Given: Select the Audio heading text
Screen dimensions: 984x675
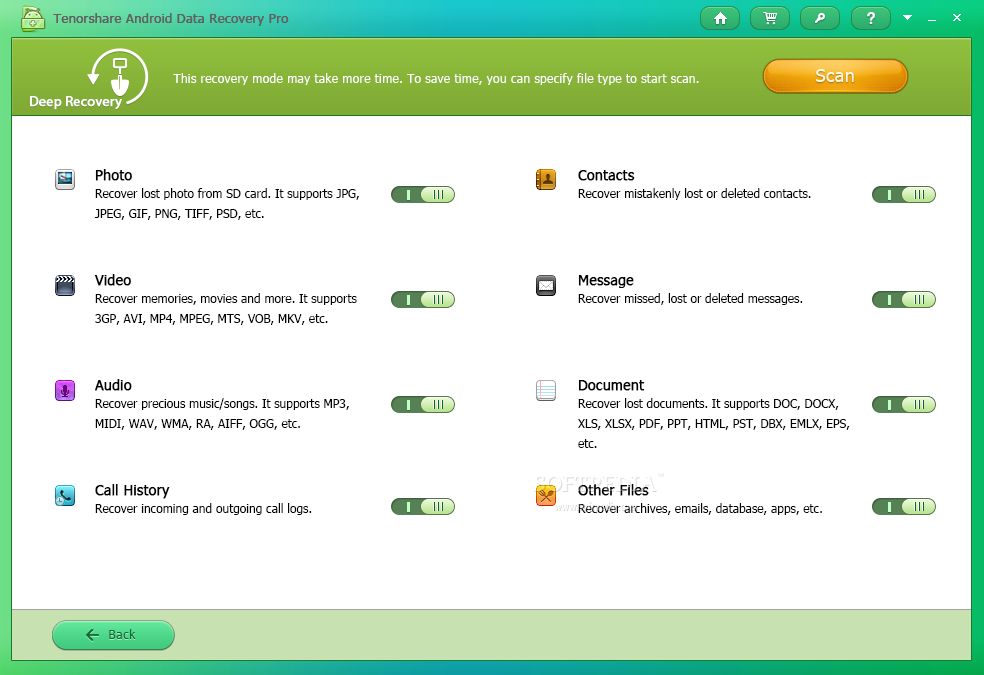Looking at the screenshot, I should click(113, 385).
